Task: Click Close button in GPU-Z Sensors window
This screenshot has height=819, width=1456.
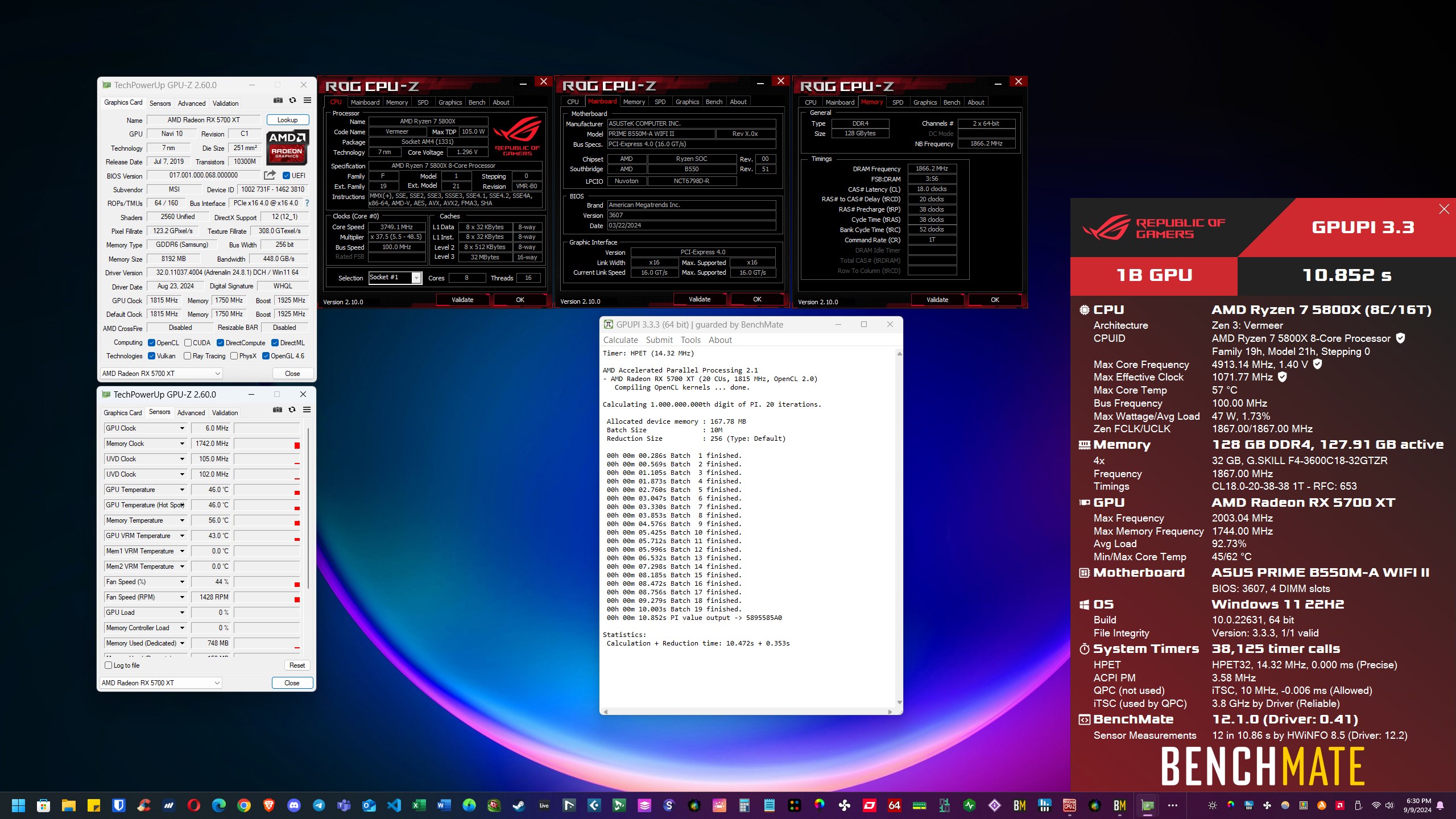Action: [292, 683]
